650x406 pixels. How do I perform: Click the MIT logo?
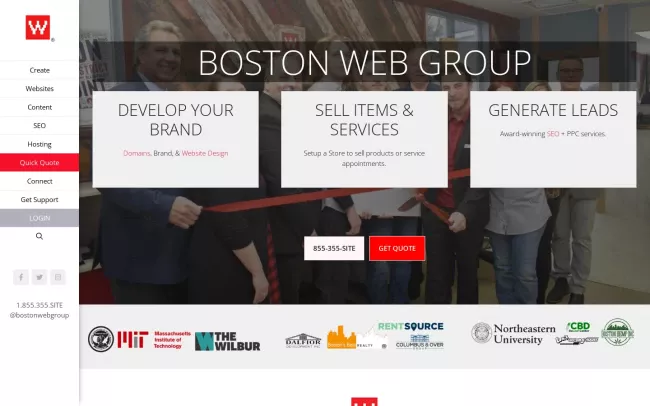click(152, 340)
